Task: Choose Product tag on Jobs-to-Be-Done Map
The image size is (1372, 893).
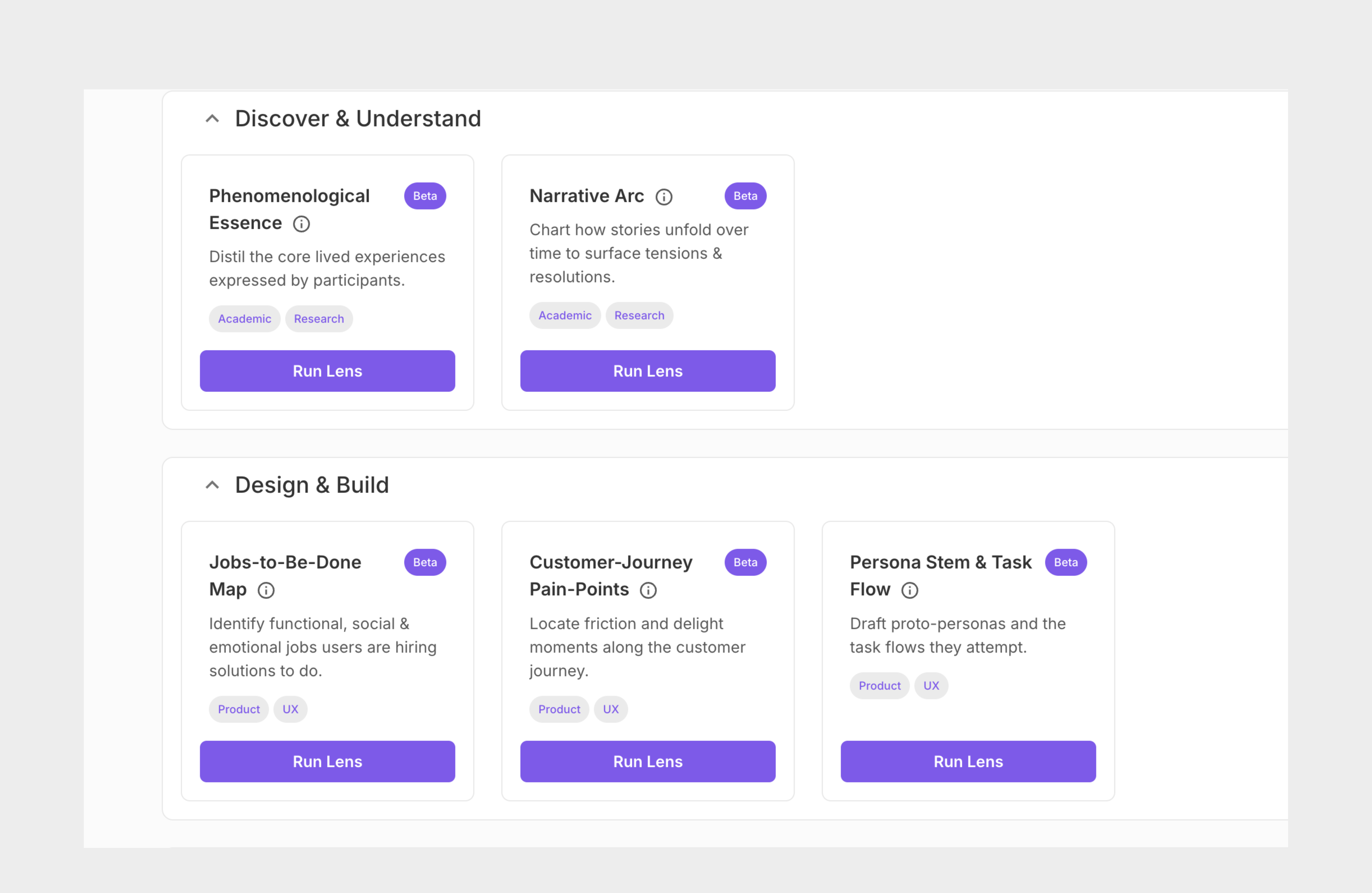Action: coord(239,709)
